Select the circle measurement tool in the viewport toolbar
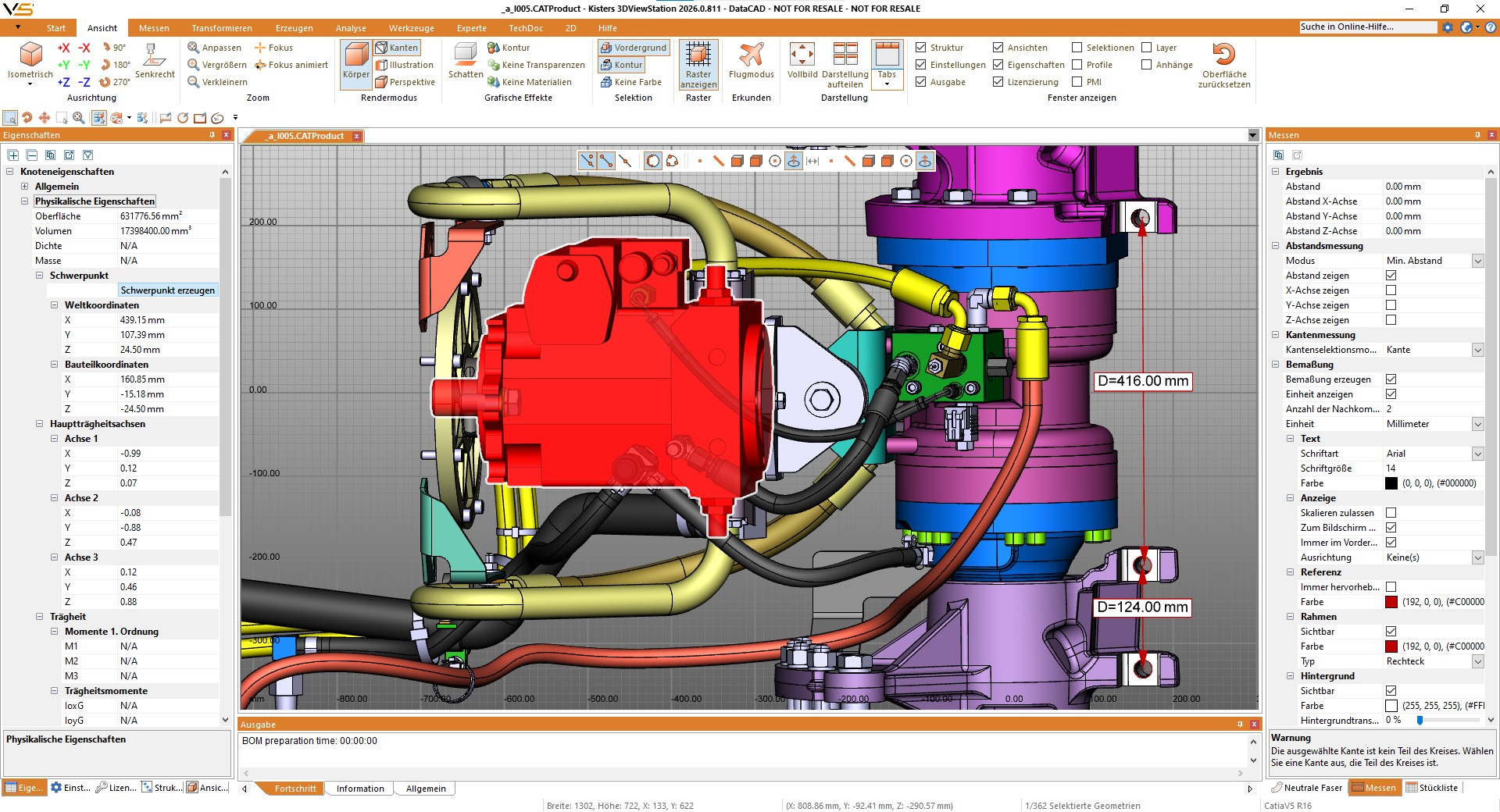1500x812 pixels. (x=653, y=161)
